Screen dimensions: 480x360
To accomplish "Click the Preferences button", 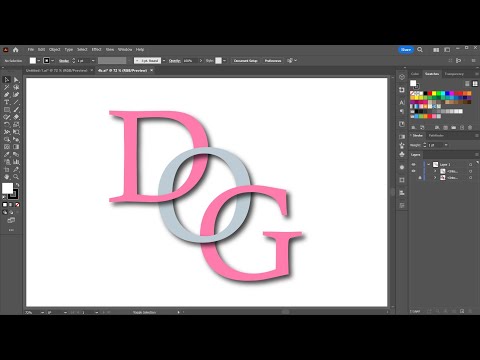I will [273, 61].
